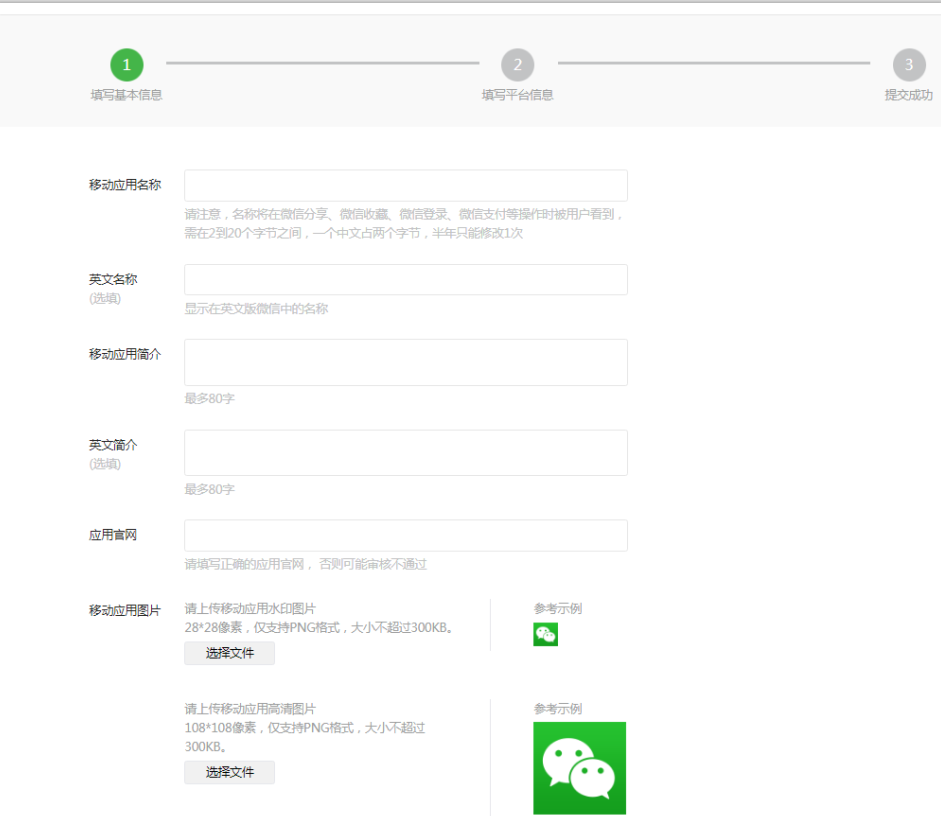Click the 英文简介 field label
This screenshot has width=941, height=816.
coord(113,445)
